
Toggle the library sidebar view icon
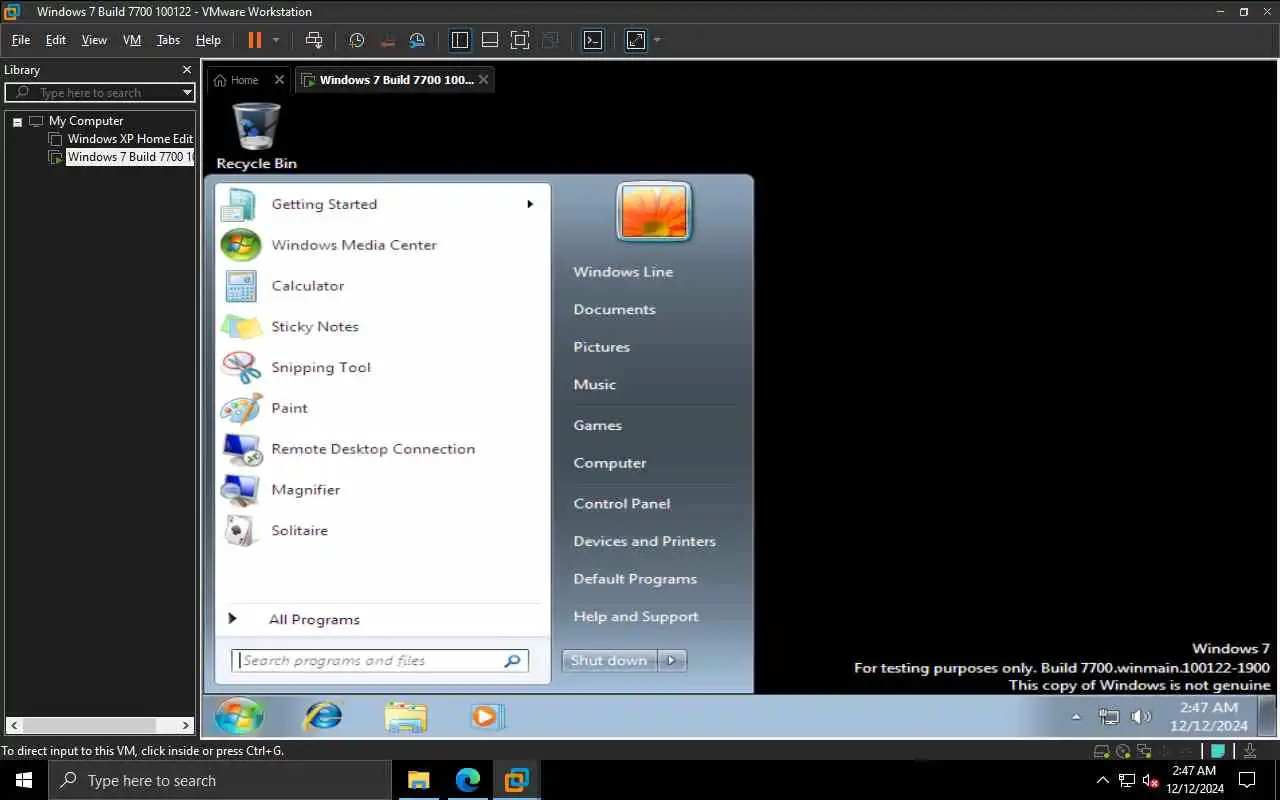pos(460,40)
